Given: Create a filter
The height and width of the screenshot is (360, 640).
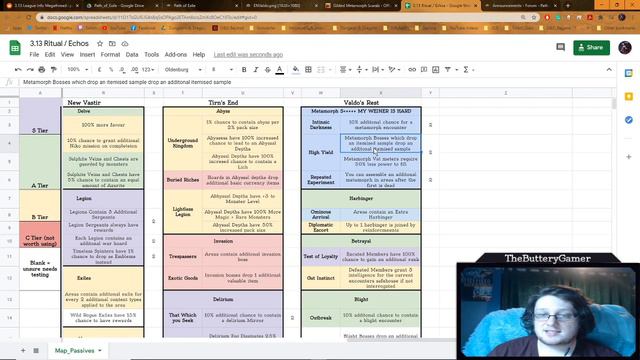Looking at the screenshot, I should [448, 70].
